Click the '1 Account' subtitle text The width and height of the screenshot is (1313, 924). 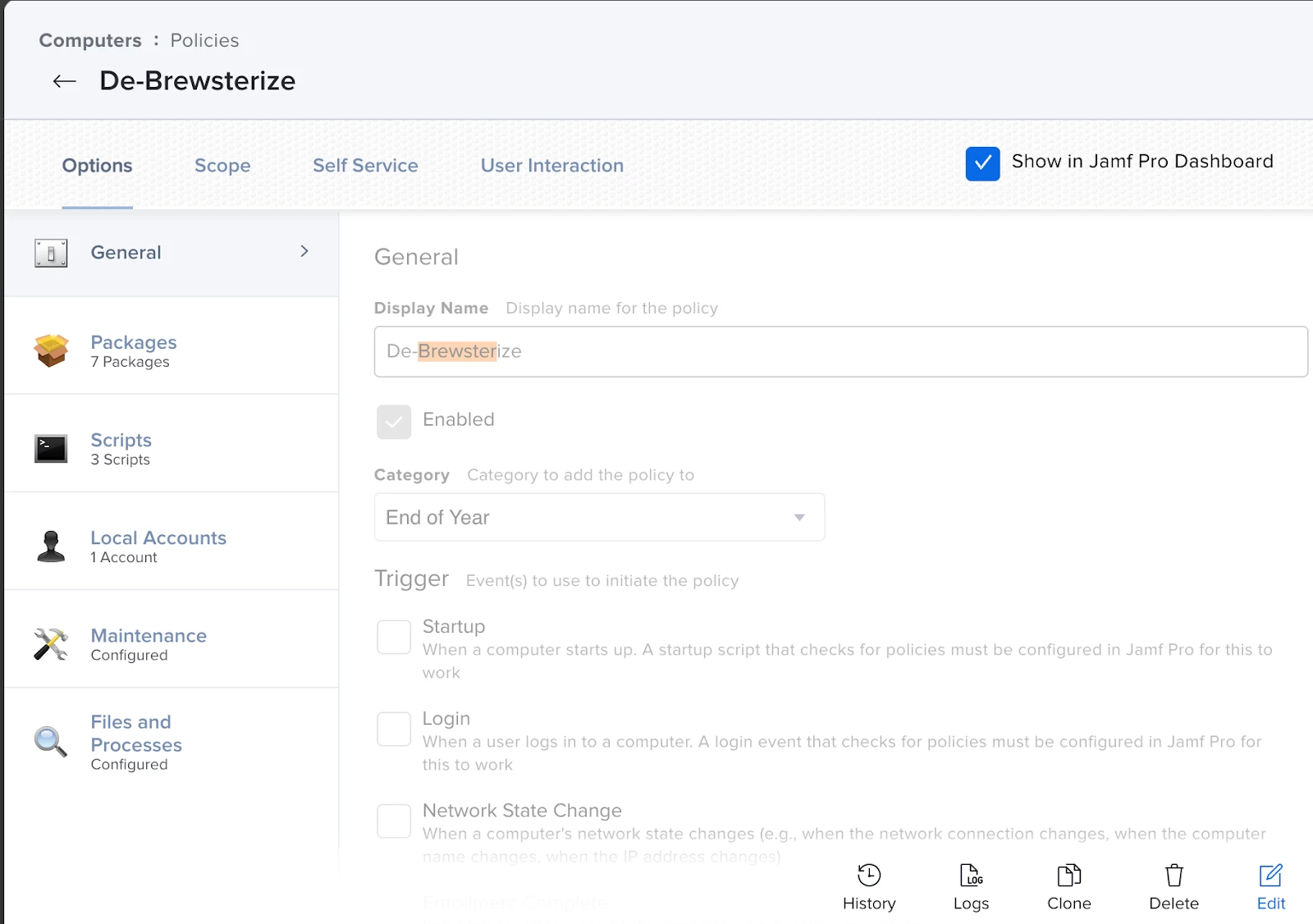tap(124, 557)
